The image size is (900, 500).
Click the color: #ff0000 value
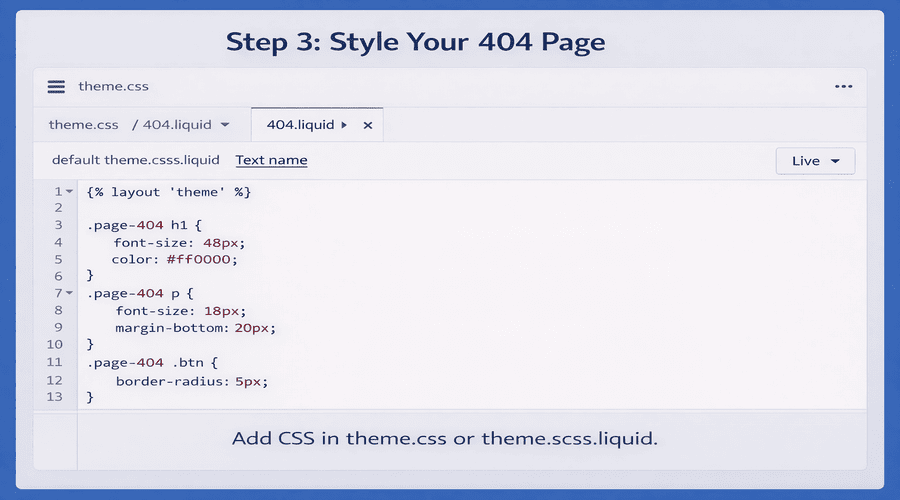coord(199,259)
